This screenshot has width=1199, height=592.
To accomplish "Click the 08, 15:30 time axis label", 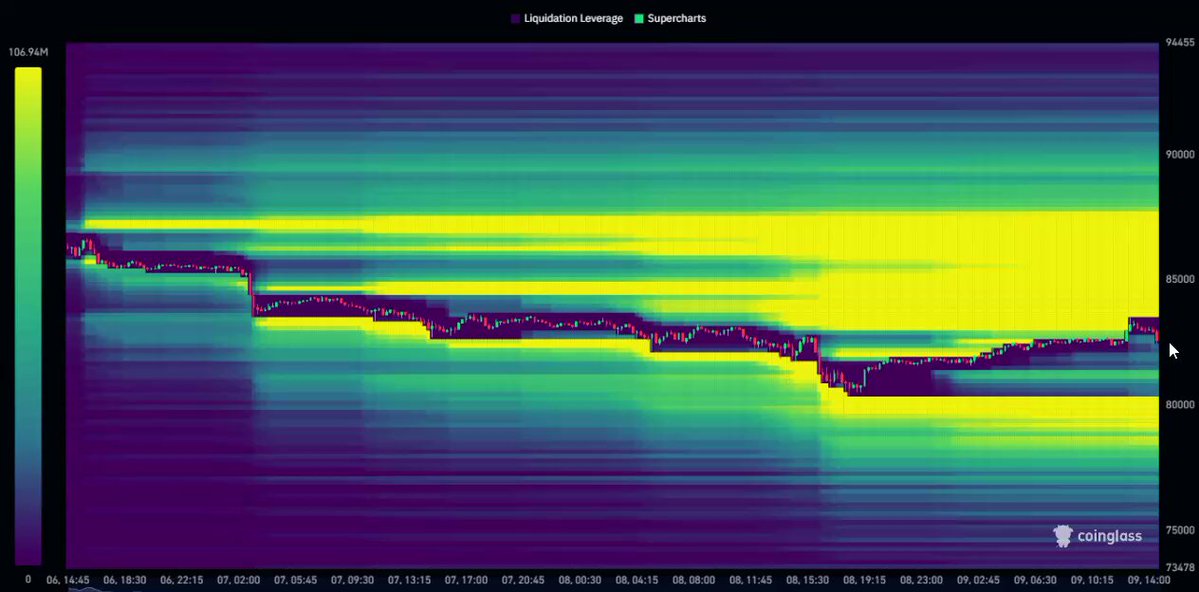I will click(x=807, y=581).
